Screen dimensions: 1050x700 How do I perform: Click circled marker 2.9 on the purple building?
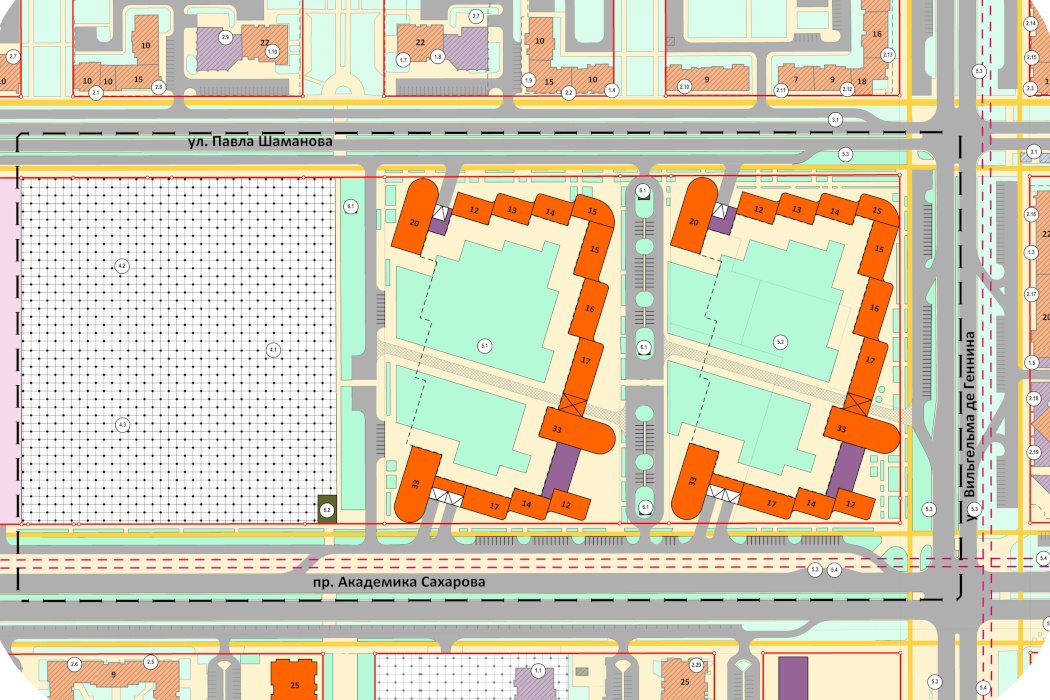[x=226, y=38]
